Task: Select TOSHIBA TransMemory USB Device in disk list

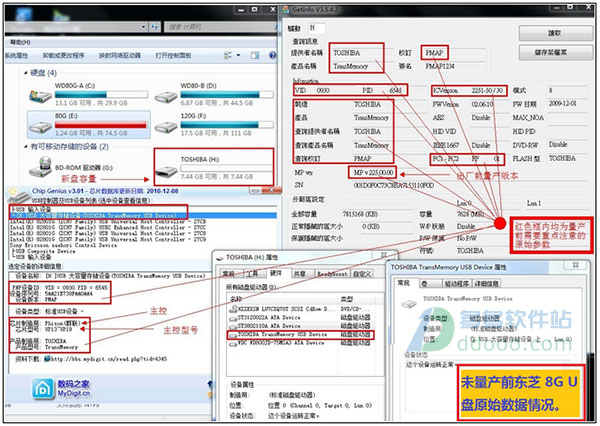Action: coord(300,335)
